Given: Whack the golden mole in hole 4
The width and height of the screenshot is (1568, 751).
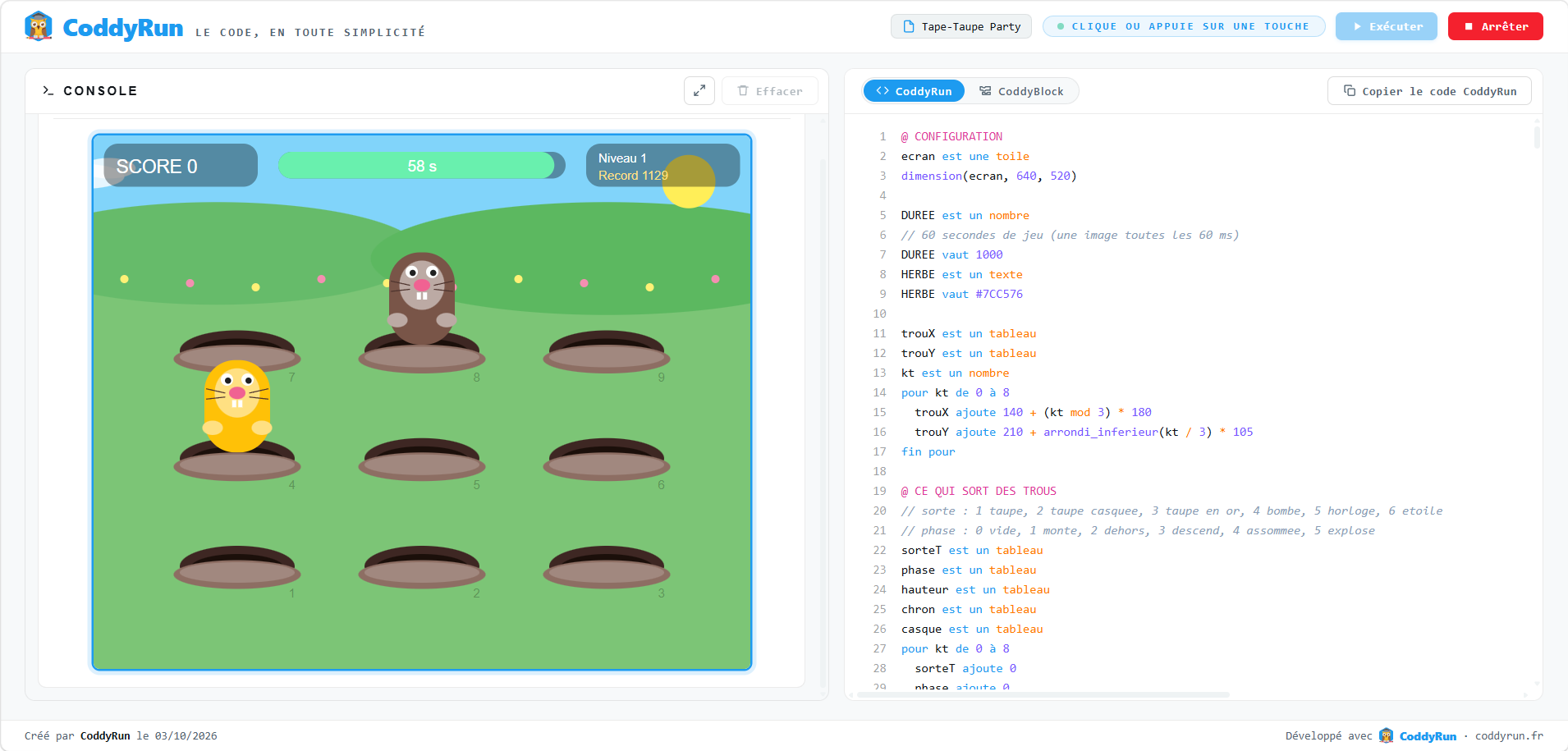Looking at the screenshot, I should [x=237, y=406].
